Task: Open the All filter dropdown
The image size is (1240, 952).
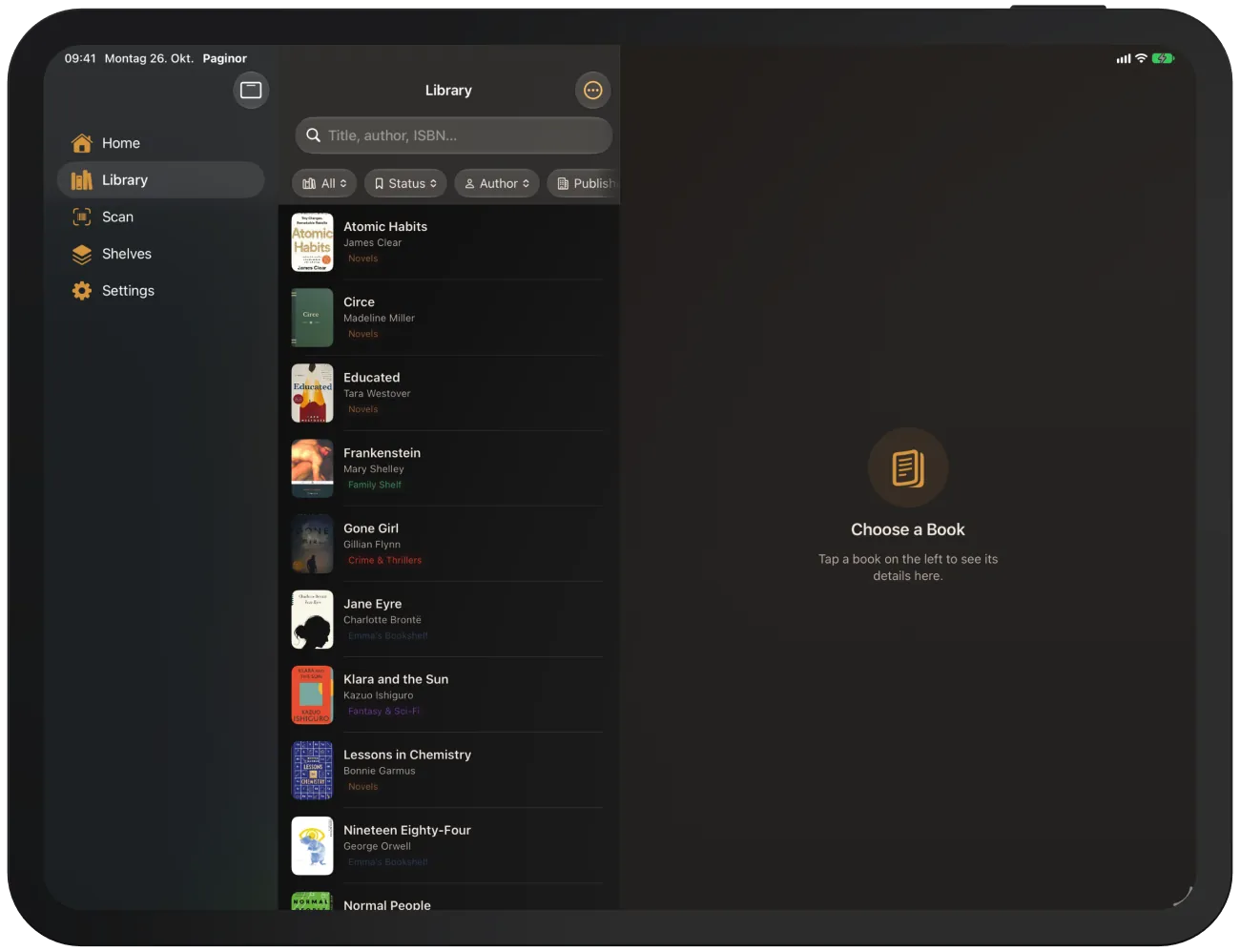Action: [324, 183]
